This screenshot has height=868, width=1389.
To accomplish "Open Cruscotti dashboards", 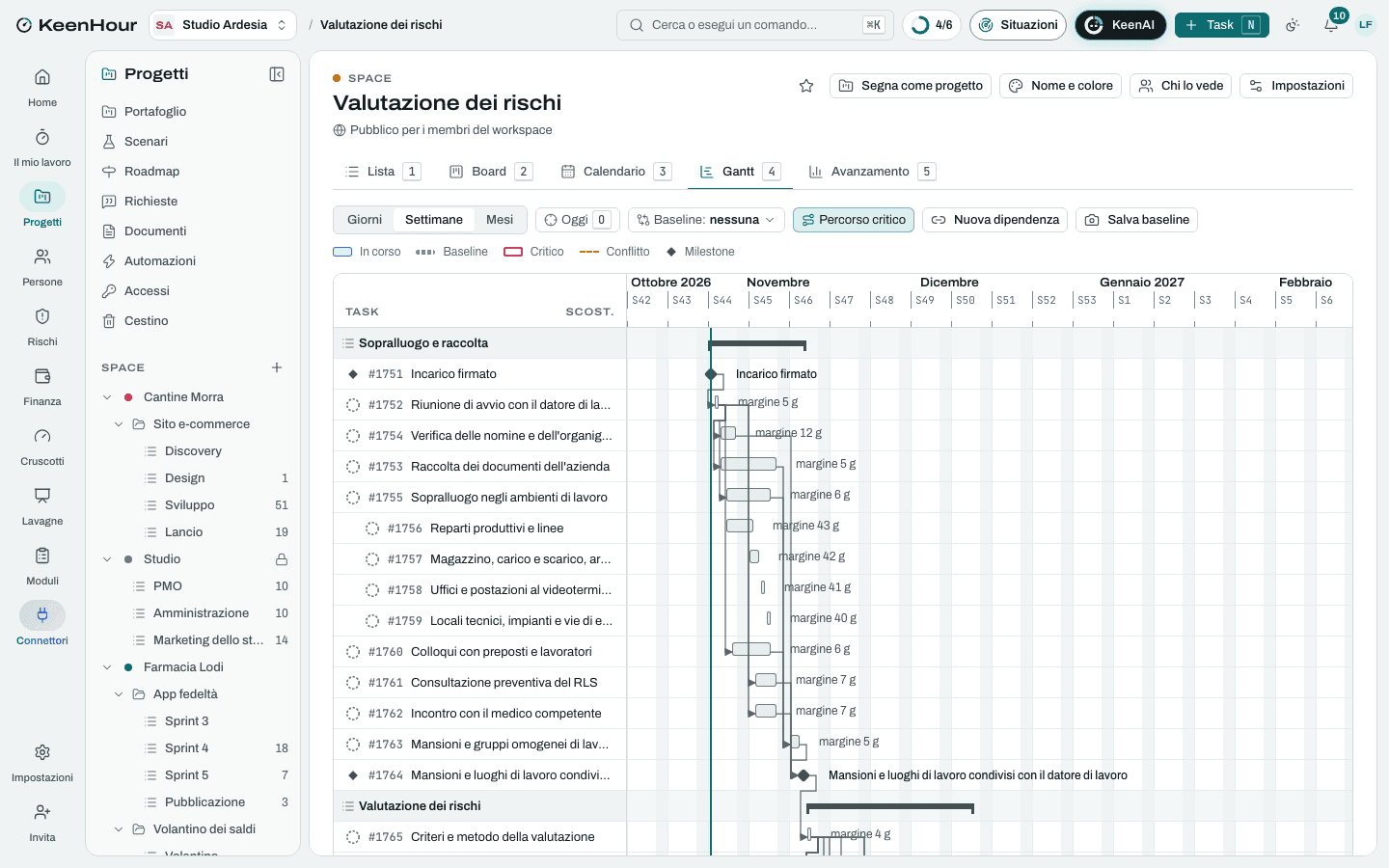I will [x=42, y=447].
